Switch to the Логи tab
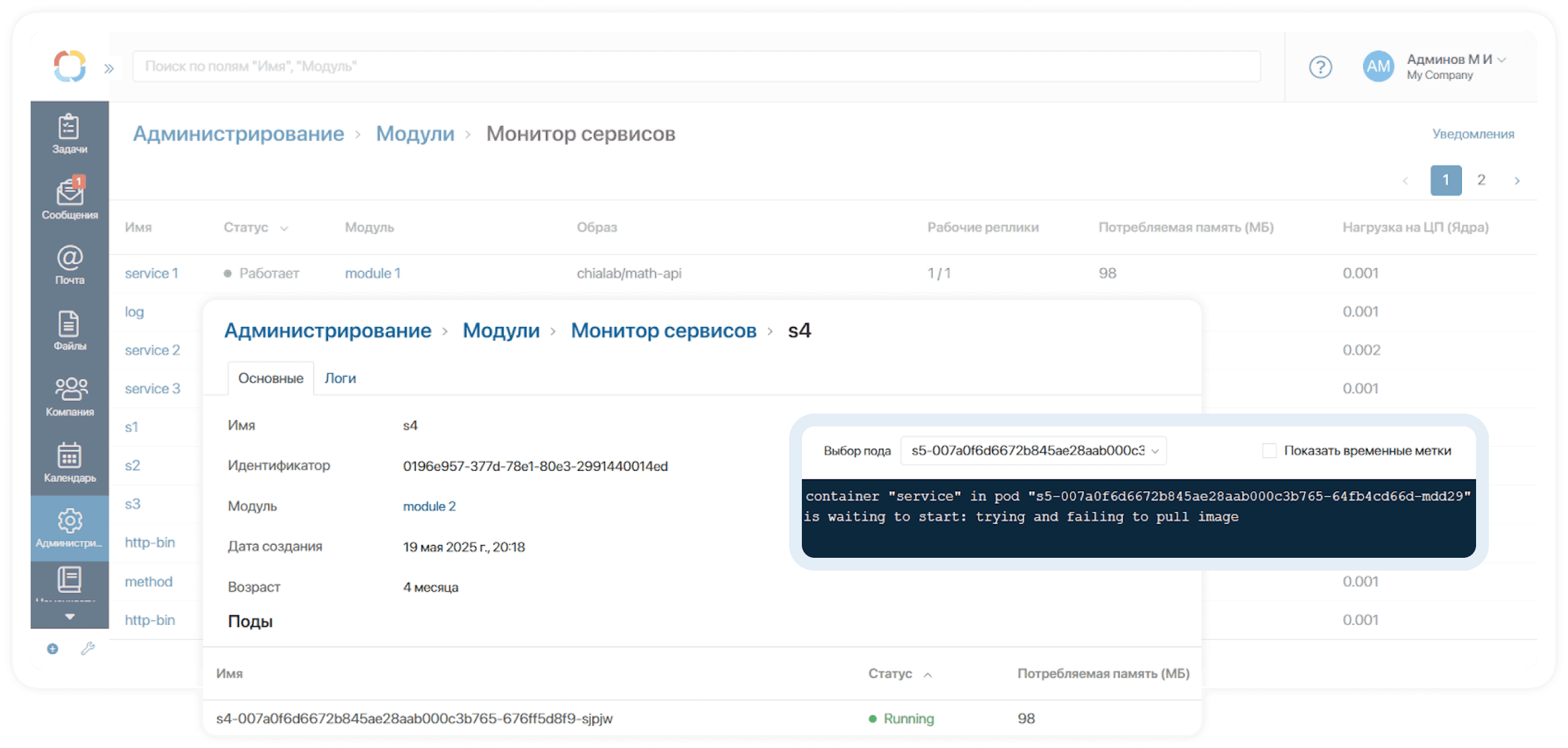 tap(340, 378)
